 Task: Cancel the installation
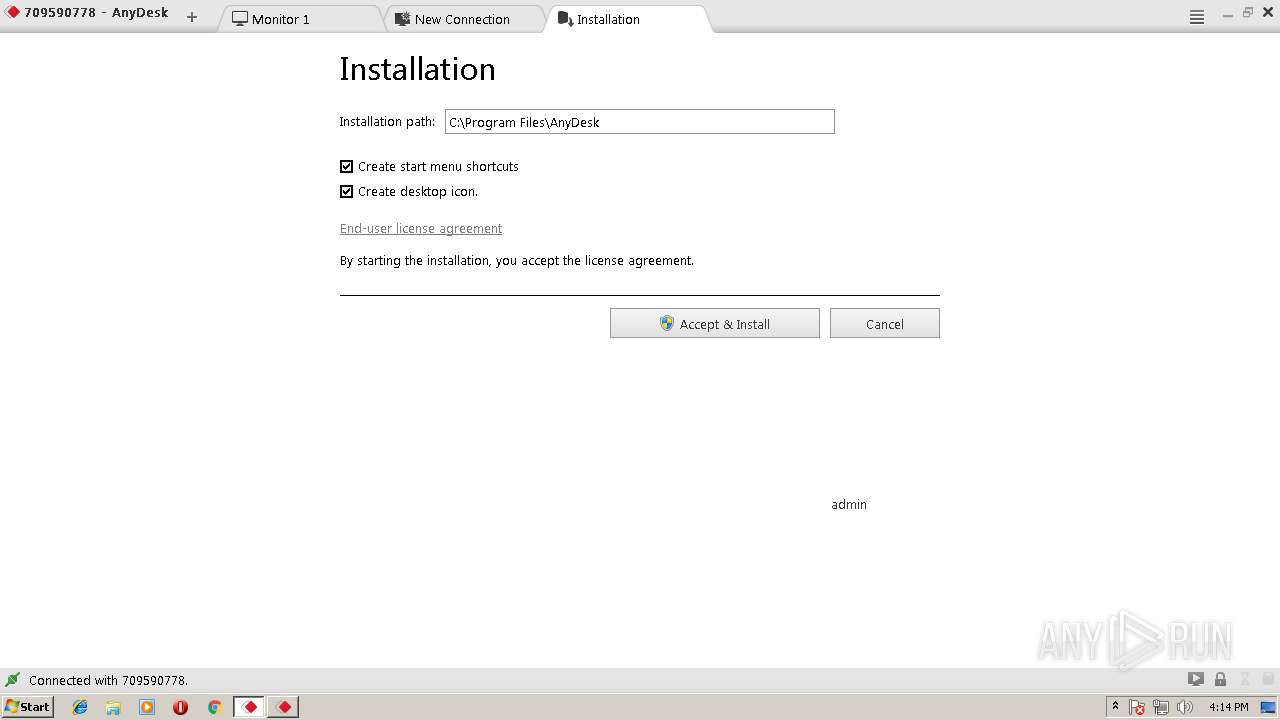click(885, 323)
